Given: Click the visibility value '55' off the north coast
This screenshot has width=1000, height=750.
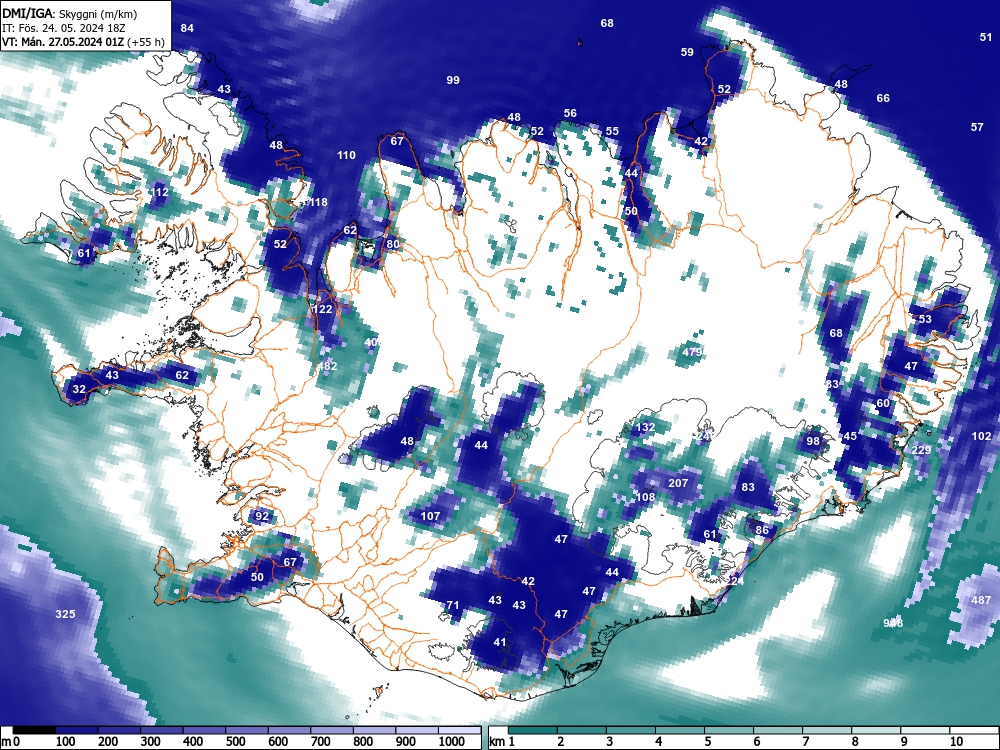Looking at the screenshot, I should coord(612,131).
